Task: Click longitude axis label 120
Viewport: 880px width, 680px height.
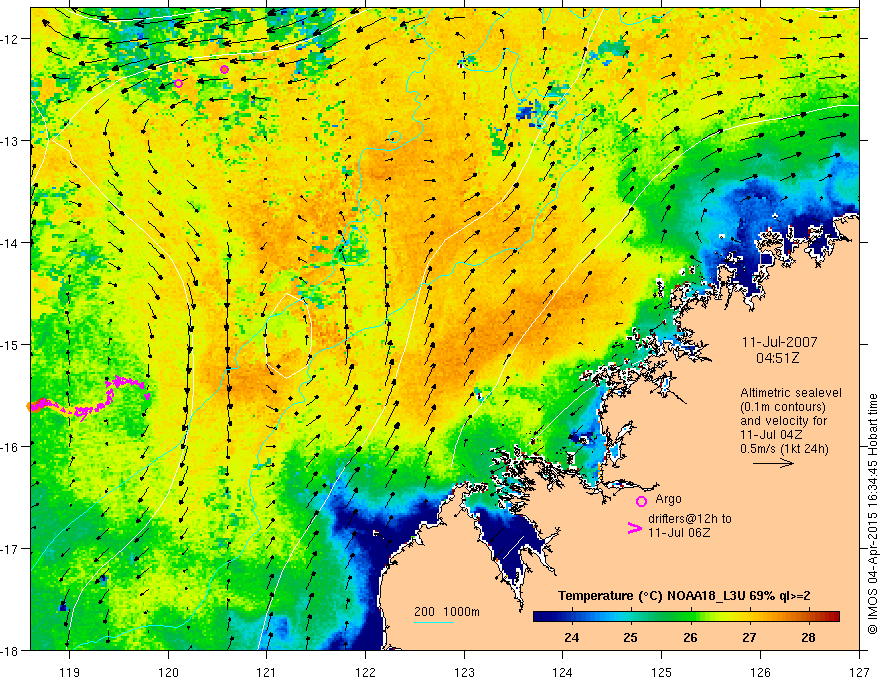Action: (168, 672)
